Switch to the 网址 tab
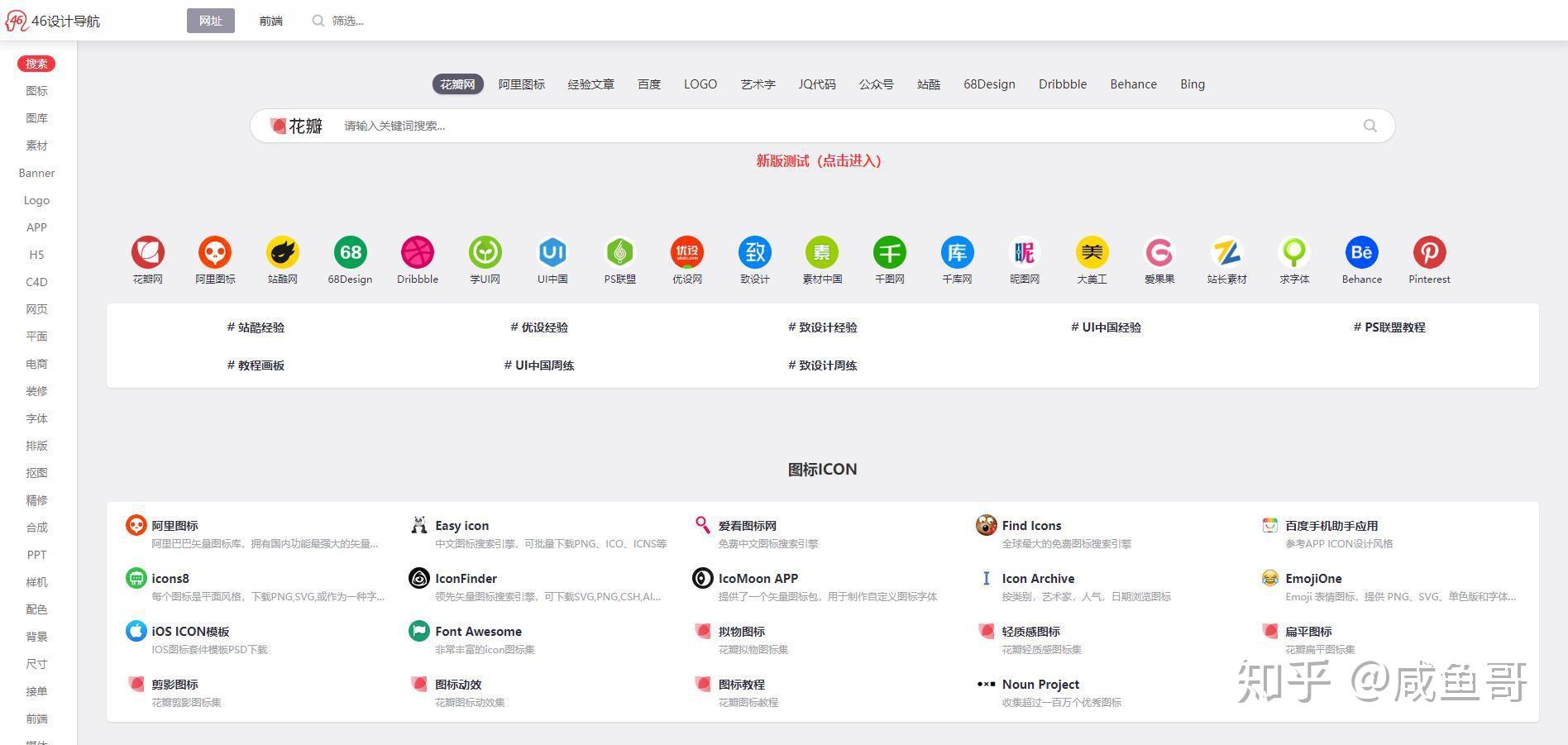Viewport: 1568px width, 745px height. (211, 21)
